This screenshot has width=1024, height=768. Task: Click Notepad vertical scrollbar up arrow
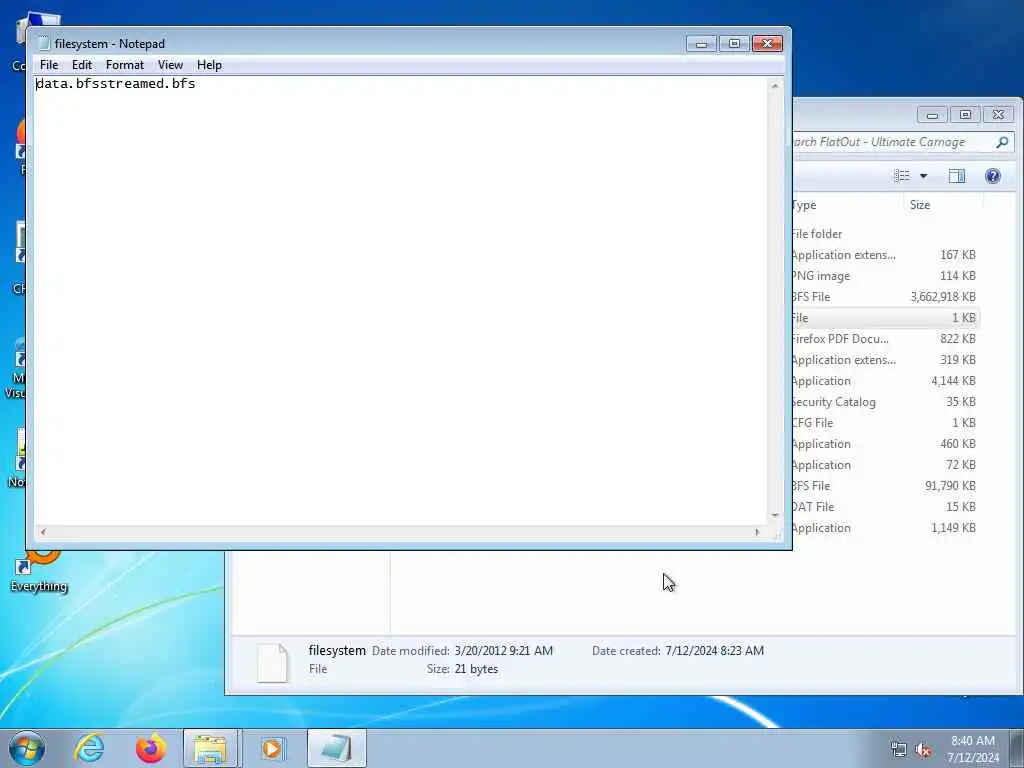(x=775, y=86)
